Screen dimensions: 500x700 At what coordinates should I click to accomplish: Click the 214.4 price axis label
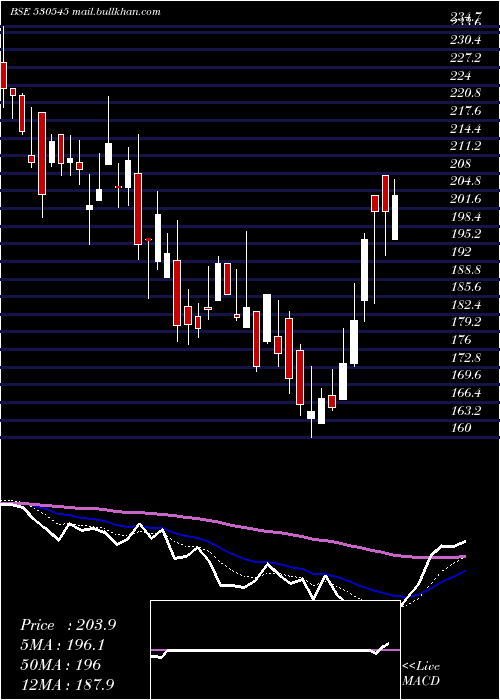(x=465, y=129)
